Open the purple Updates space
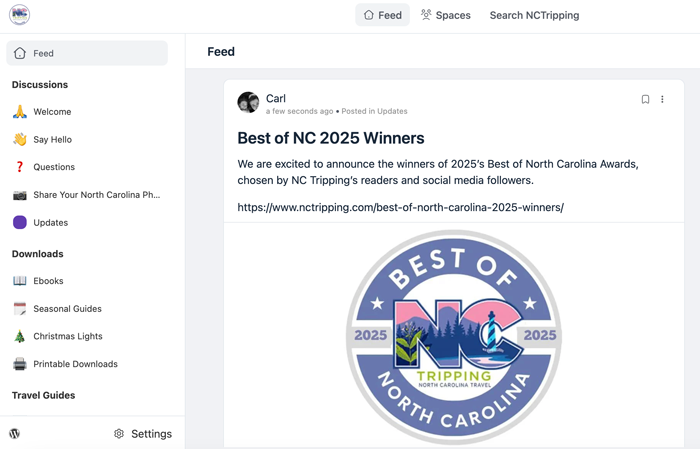Viewport: 700px width, 449px height. (x=50, y=222)
